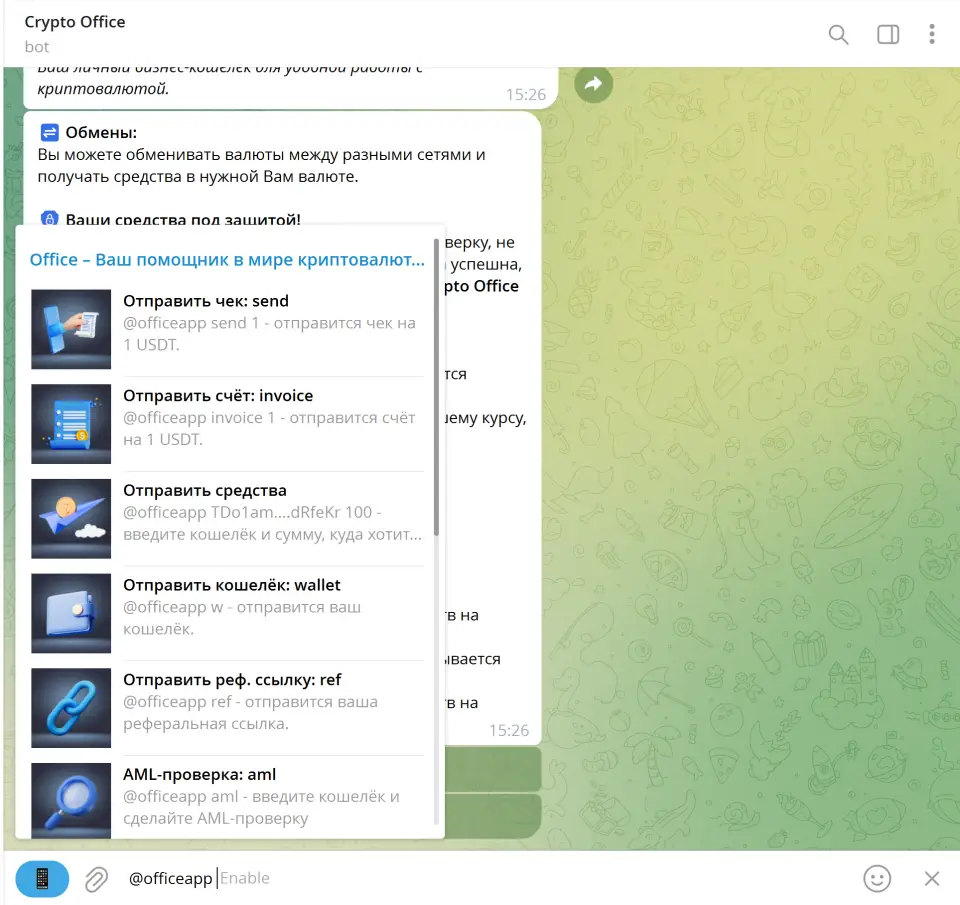
Task: Click the paper plane funds thumbnail
Action: (x=71, y=519)
